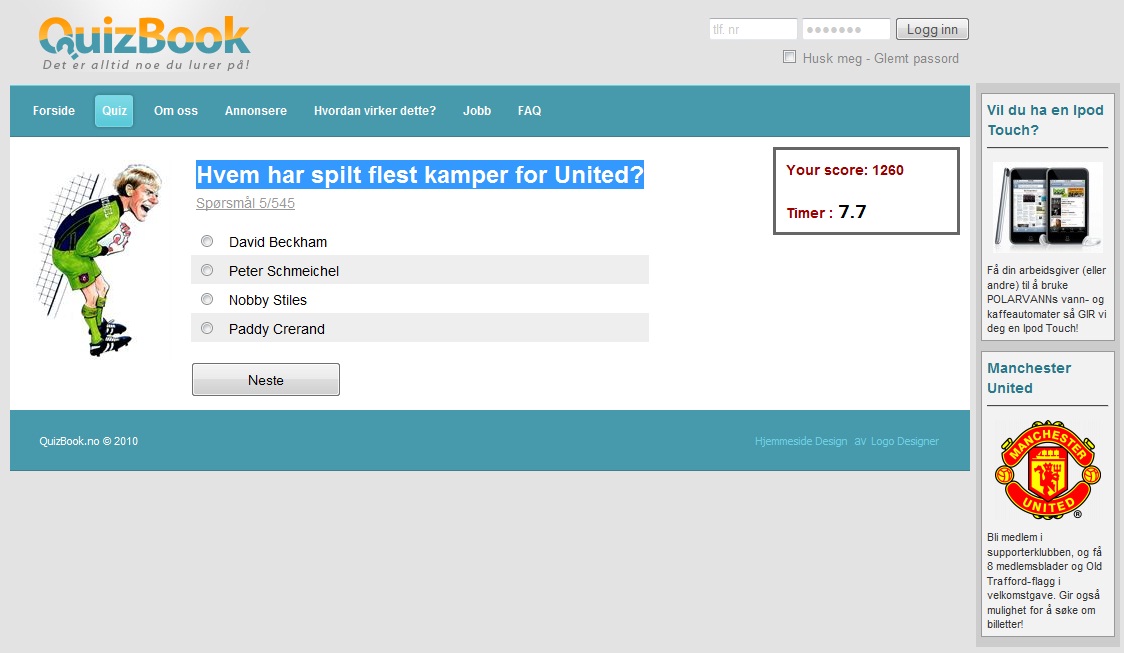1124x653 pixels.
Task: Navigate to Annonsere
Action: [x=256, y=110]
